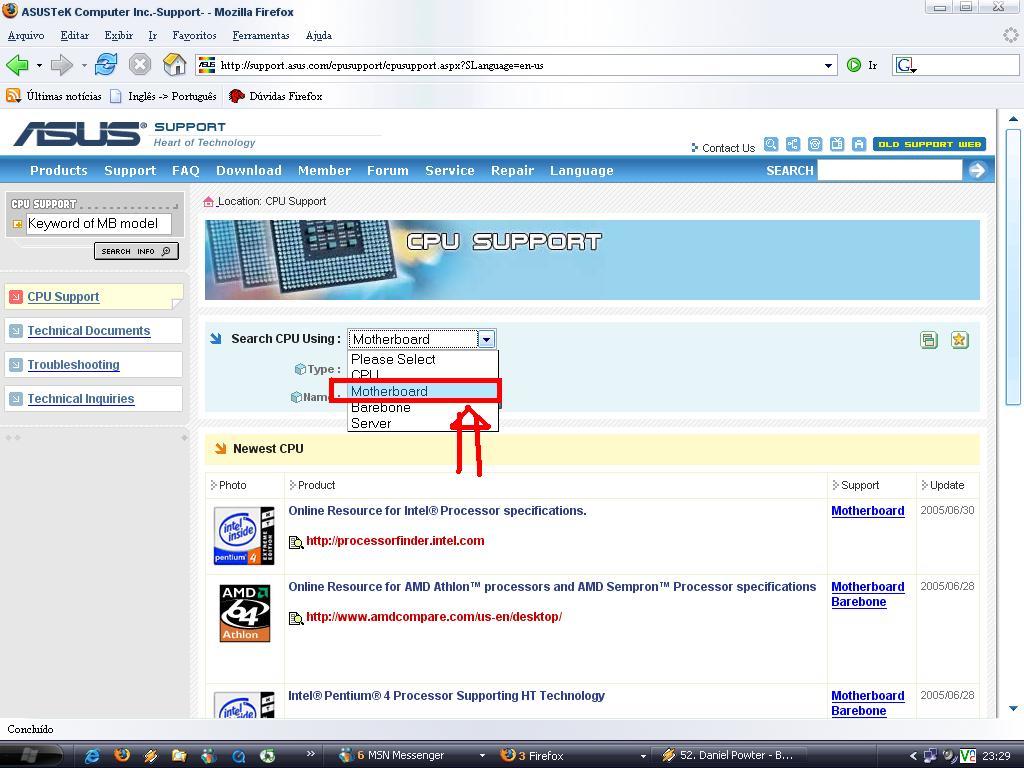Click the Windows Start button

pyautogui.click(x=30, y=756)
